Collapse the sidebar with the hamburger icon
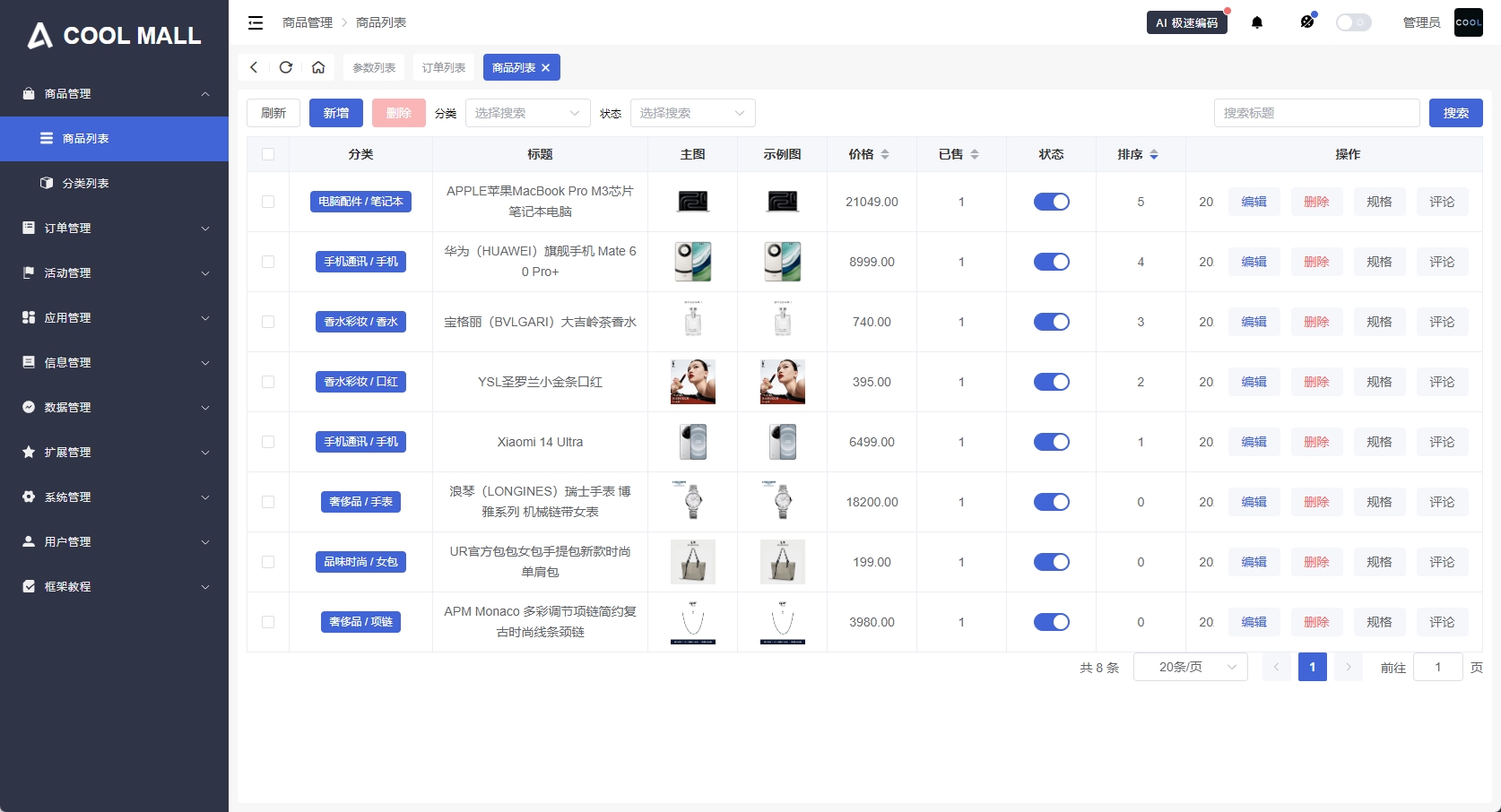Viewport: 1501px width, 812px height. tap(256, 22)
